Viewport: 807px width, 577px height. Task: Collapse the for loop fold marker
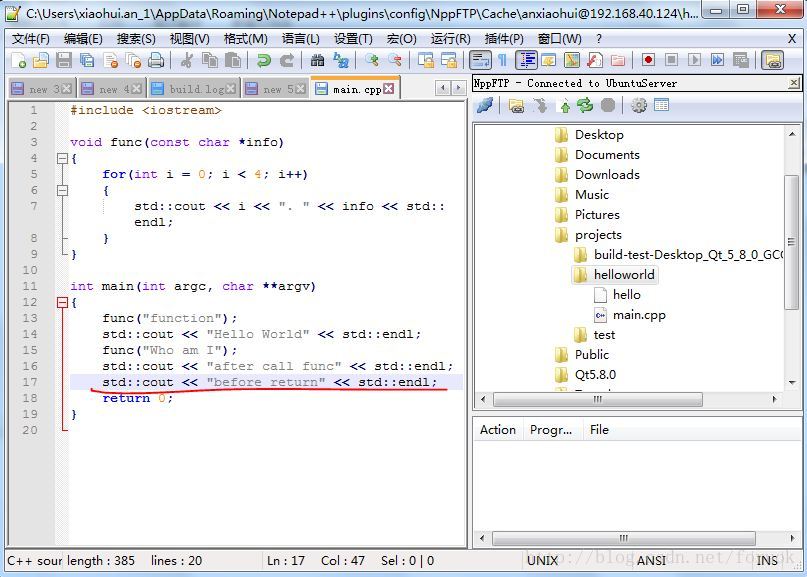[x=62, y=190]
